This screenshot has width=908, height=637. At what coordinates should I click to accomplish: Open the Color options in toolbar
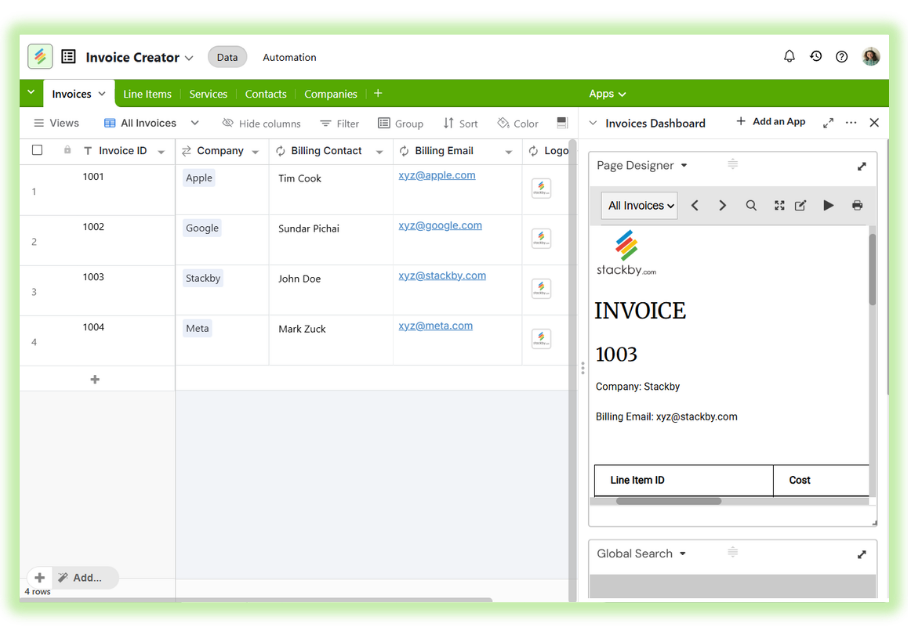tap(518, 124)
